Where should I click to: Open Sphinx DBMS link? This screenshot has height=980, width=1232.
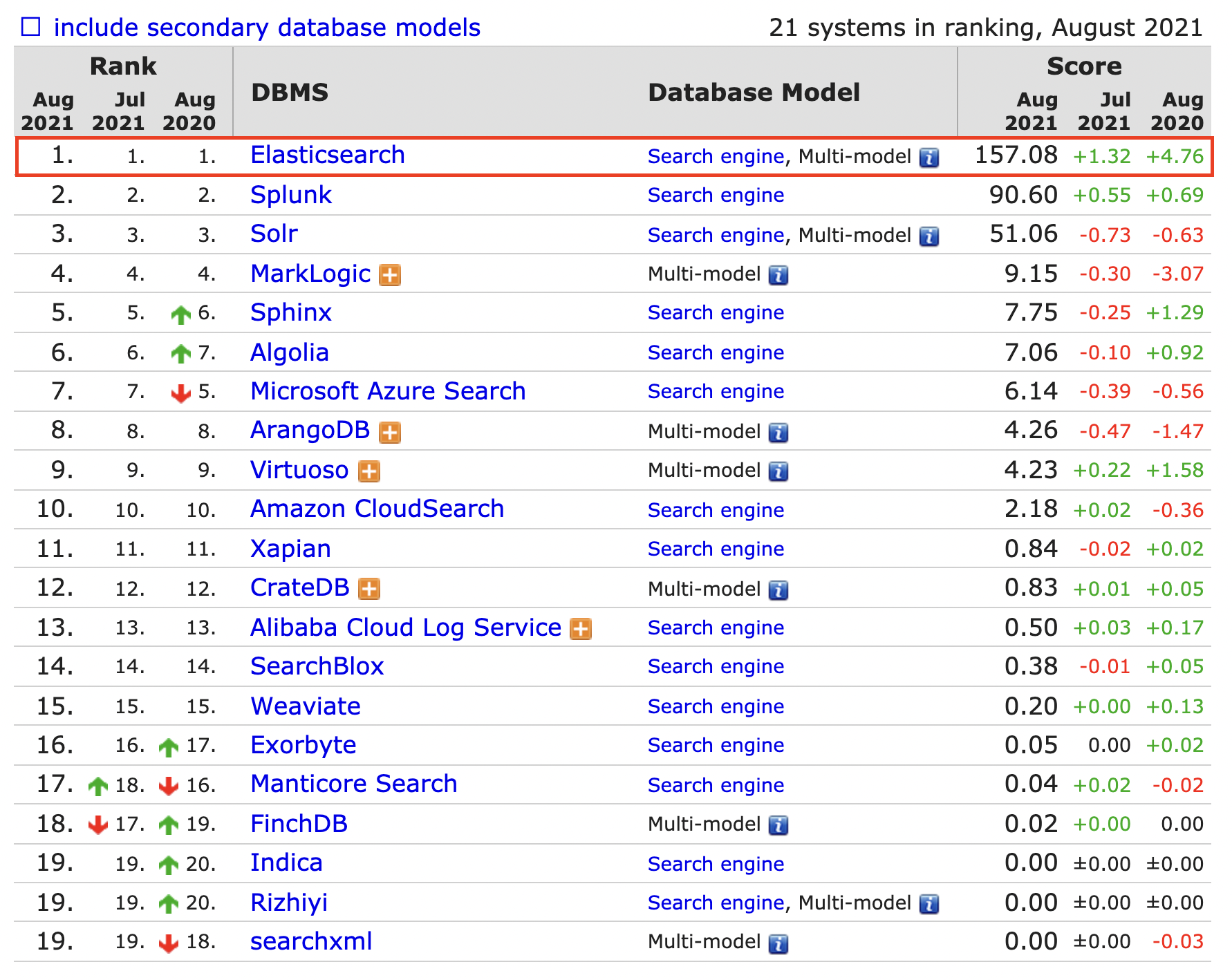pos(291,312)
